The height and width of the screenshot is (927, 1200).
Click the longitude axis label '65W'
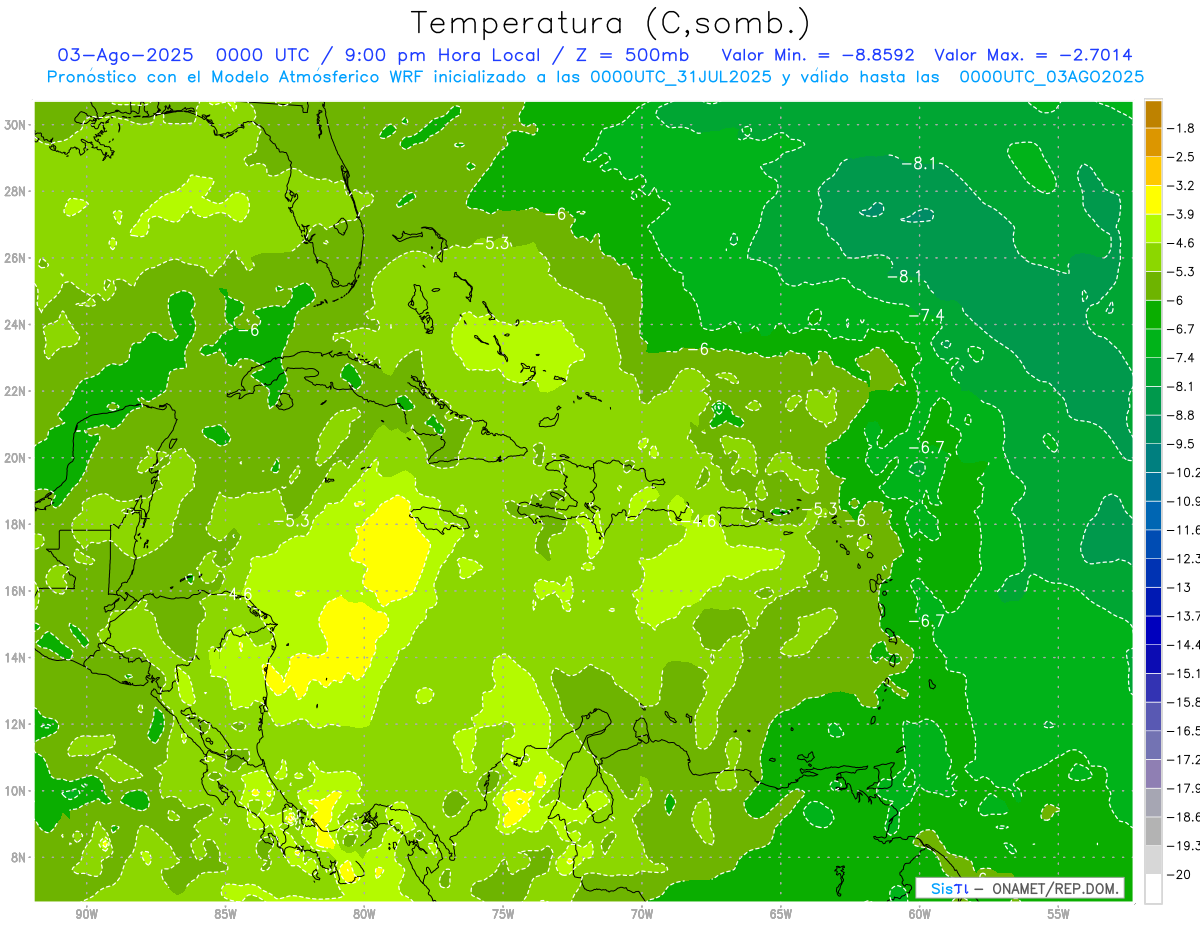[x=781, y=914]
